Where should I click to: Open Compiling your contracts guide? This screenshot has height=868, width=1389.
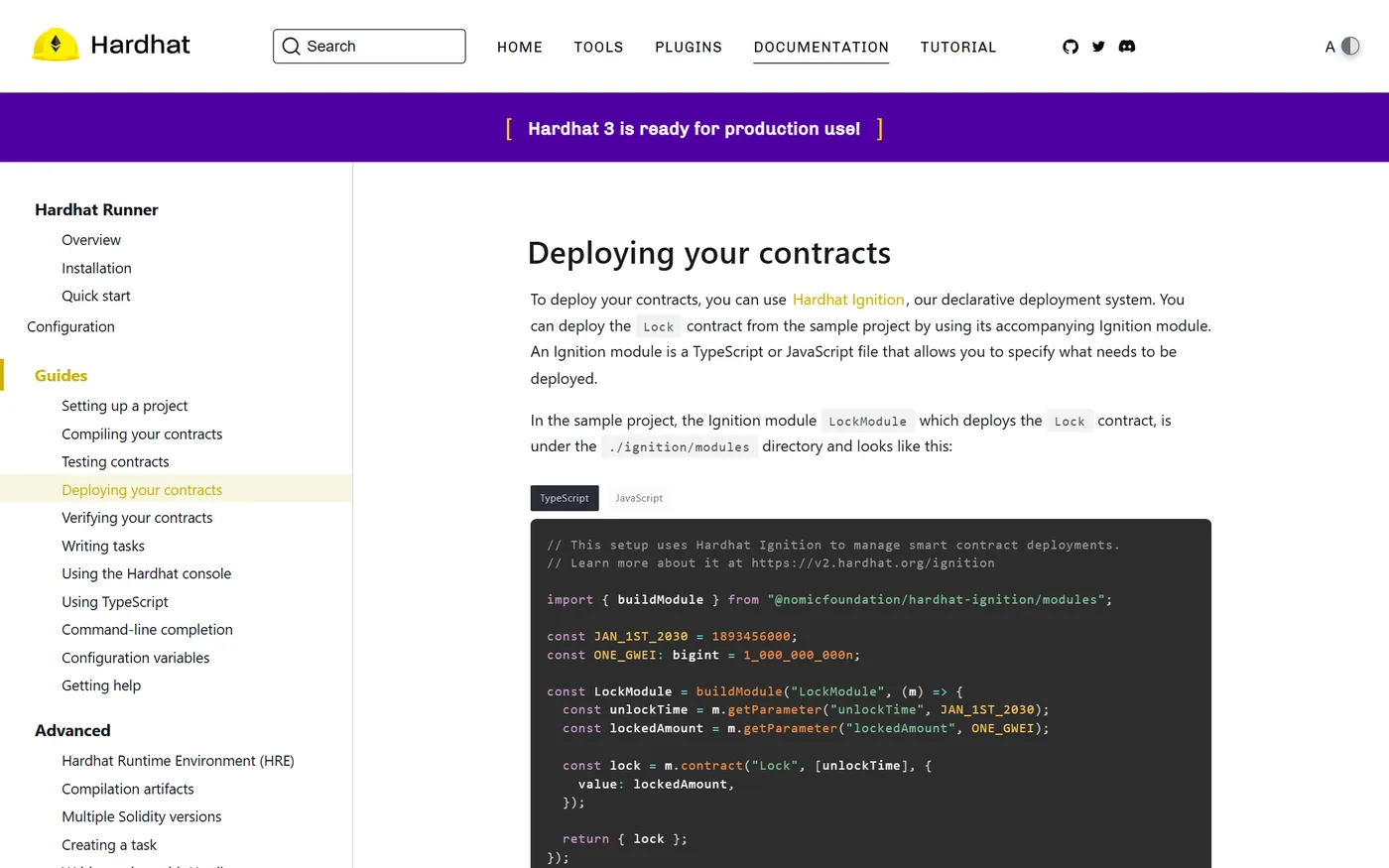click(x=142, y=434)
